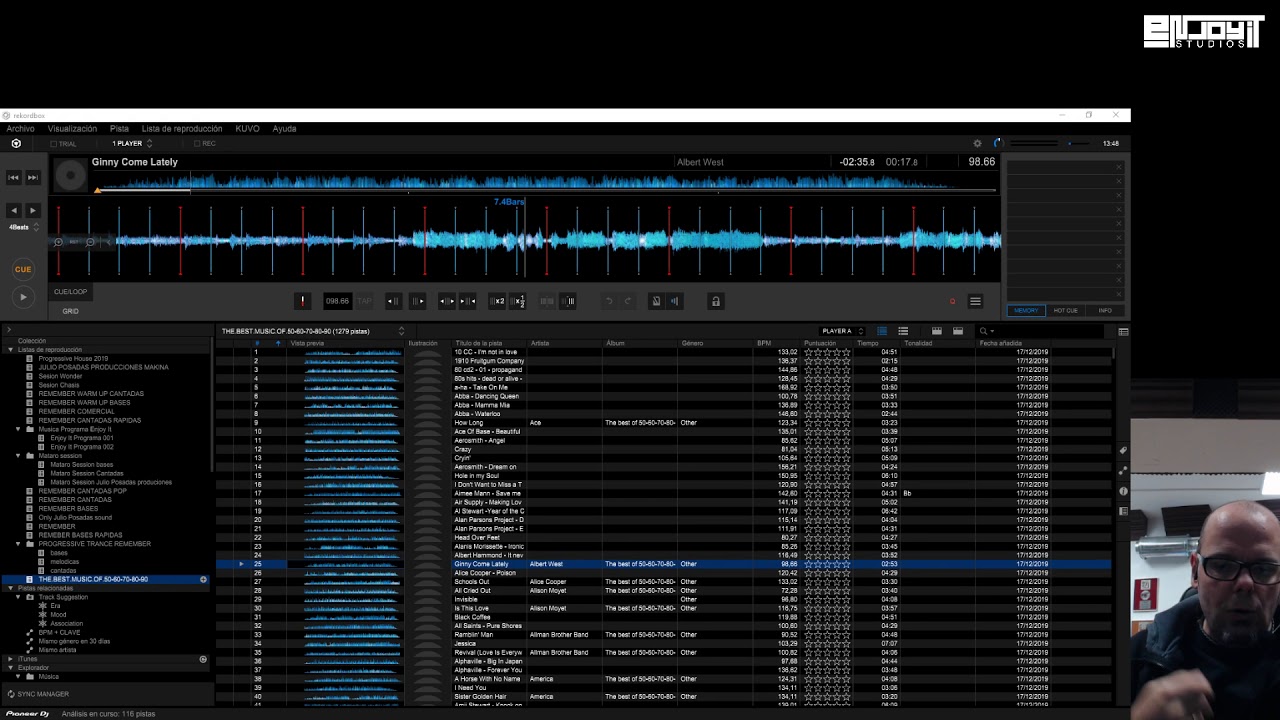Screen dimensions: 1280x720
Task: Collapse Mataro session folder
Action: click(x=18, y=456)
